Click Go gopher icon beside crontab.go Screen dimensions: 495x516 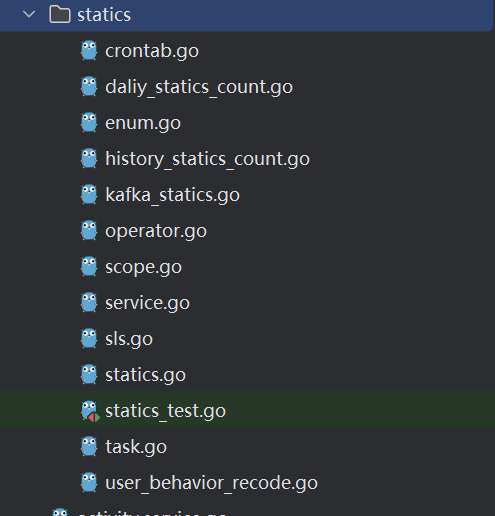tap(89, 50)
